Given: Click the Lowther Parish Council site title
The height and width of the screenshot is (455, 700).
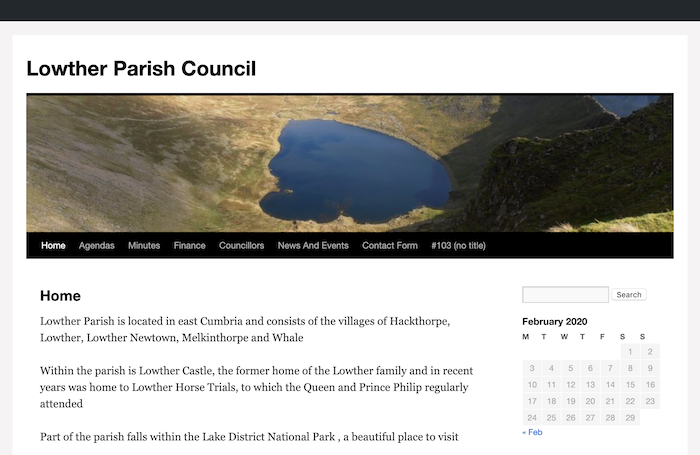Looking at the screenshot, I should [141, 68].
